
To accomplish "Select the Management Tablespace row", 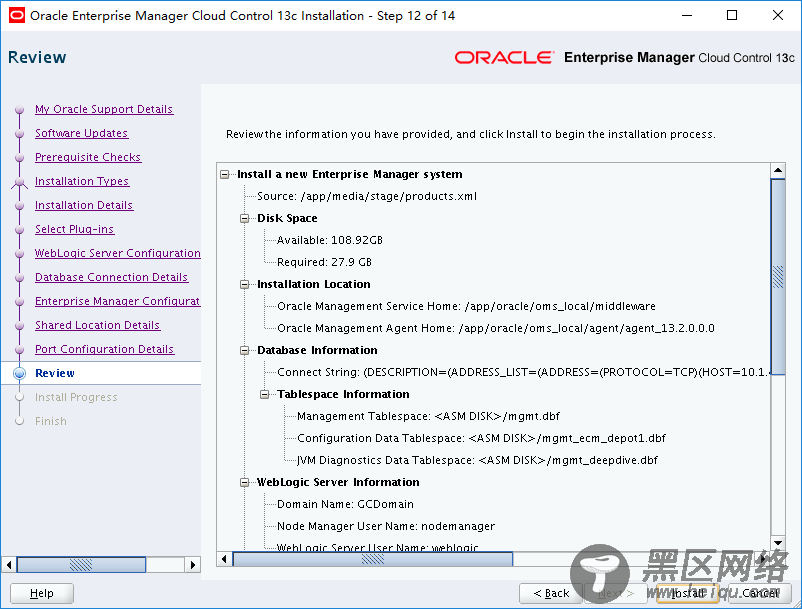I will pyautogui.click(x=428, y=416).
